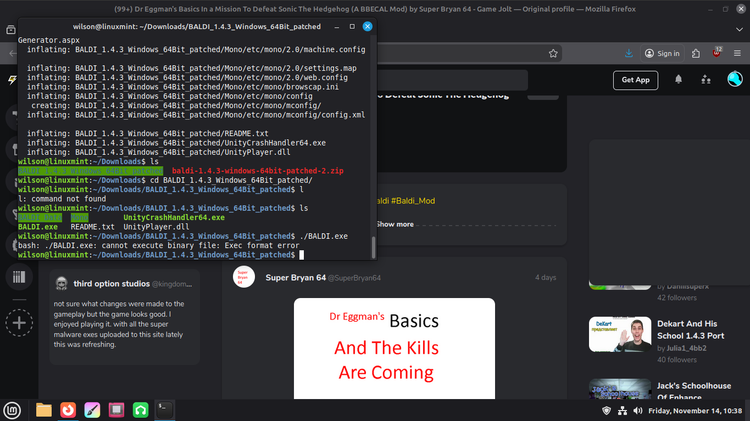Open the Firefox hamburger application menu

tap(737, 54)
